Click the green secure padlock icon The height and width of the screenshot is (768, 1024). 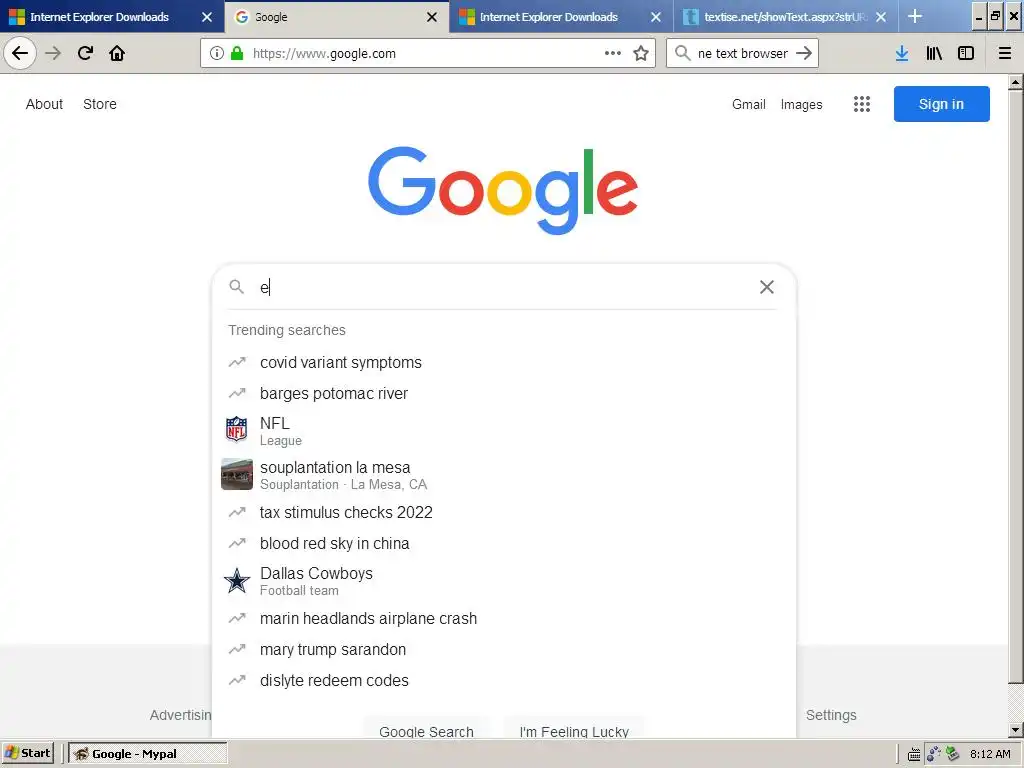pyautogui.click(x=237, y=54)
